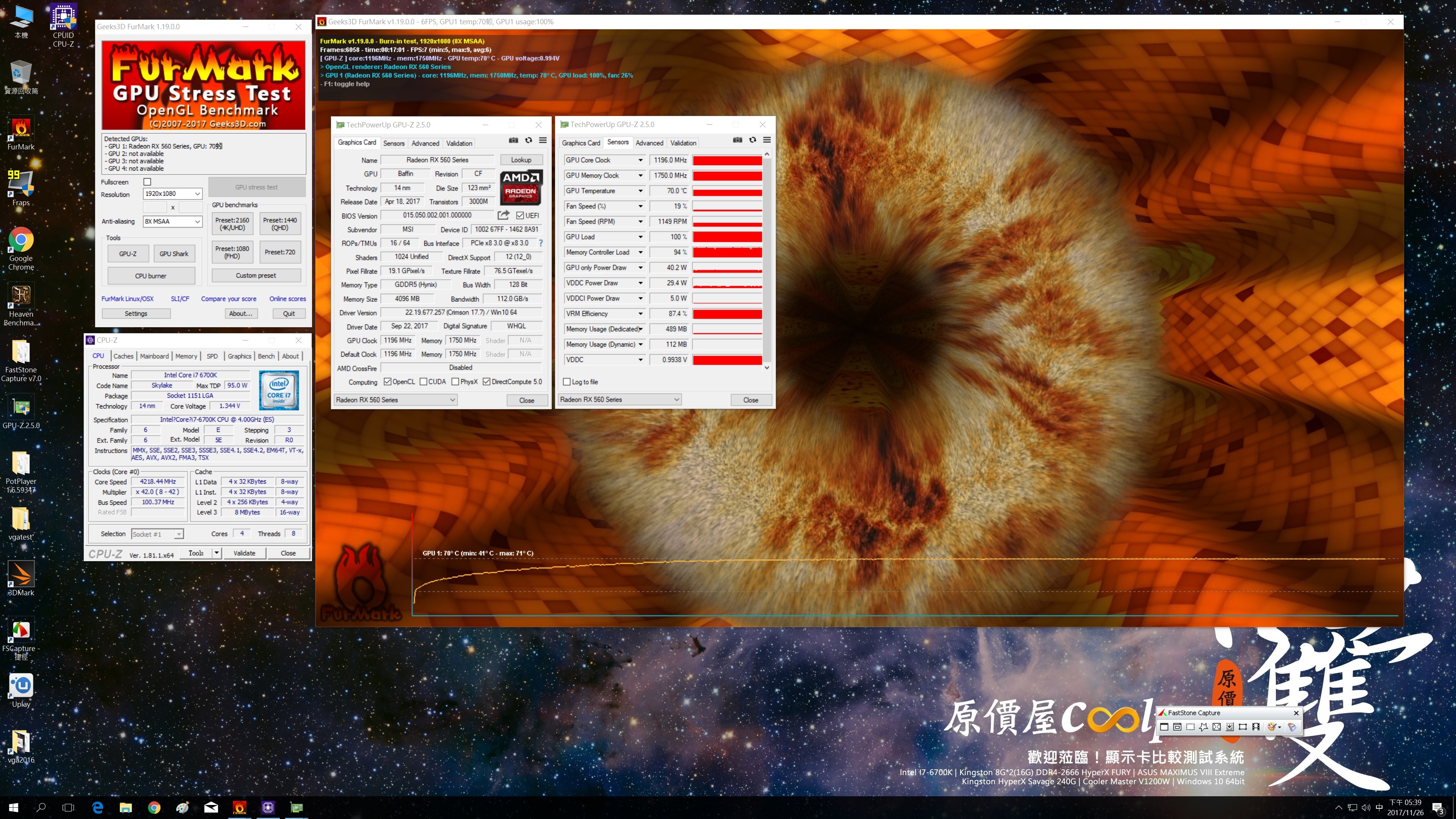This screenshot has width=1456, height=819.
Task: Open Windows Start menu
Action: [14, 808]
